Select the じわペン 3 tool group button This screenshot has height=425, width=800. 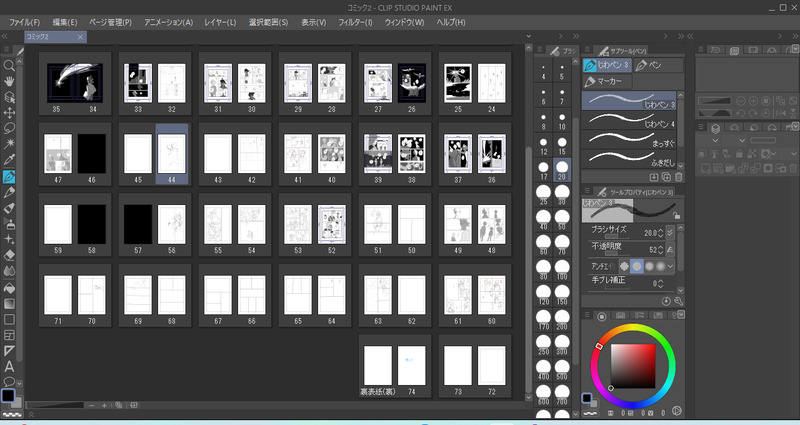click(607, 65)
